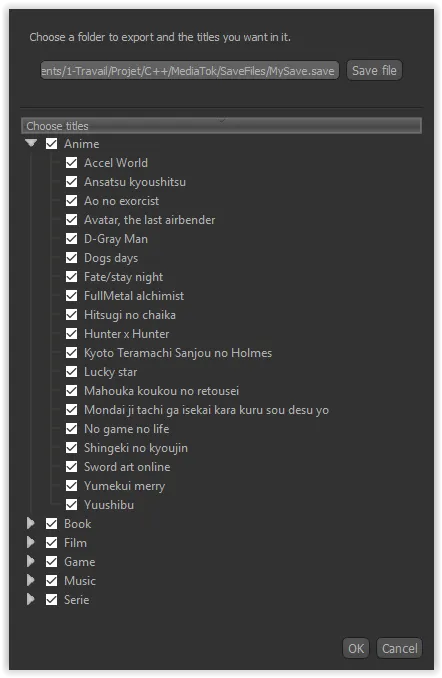This screenshot has width=442, height=678.
Task: Uncheck Mondai ji tachi checkbox
Action: point(71,410)
